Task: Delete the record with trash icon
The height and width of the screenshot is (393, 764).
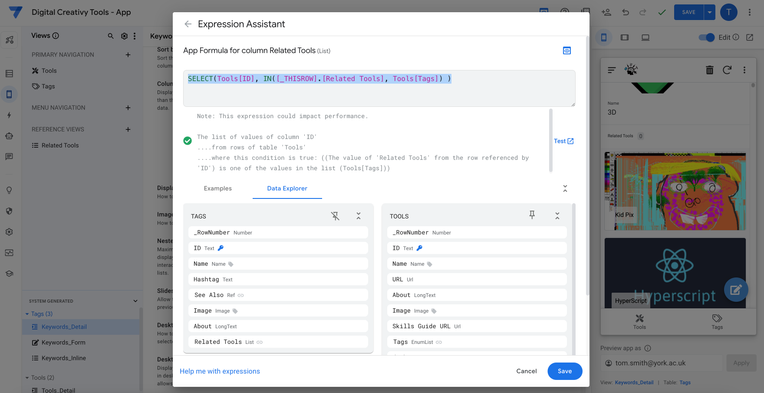Action: [x=709, y=70]
